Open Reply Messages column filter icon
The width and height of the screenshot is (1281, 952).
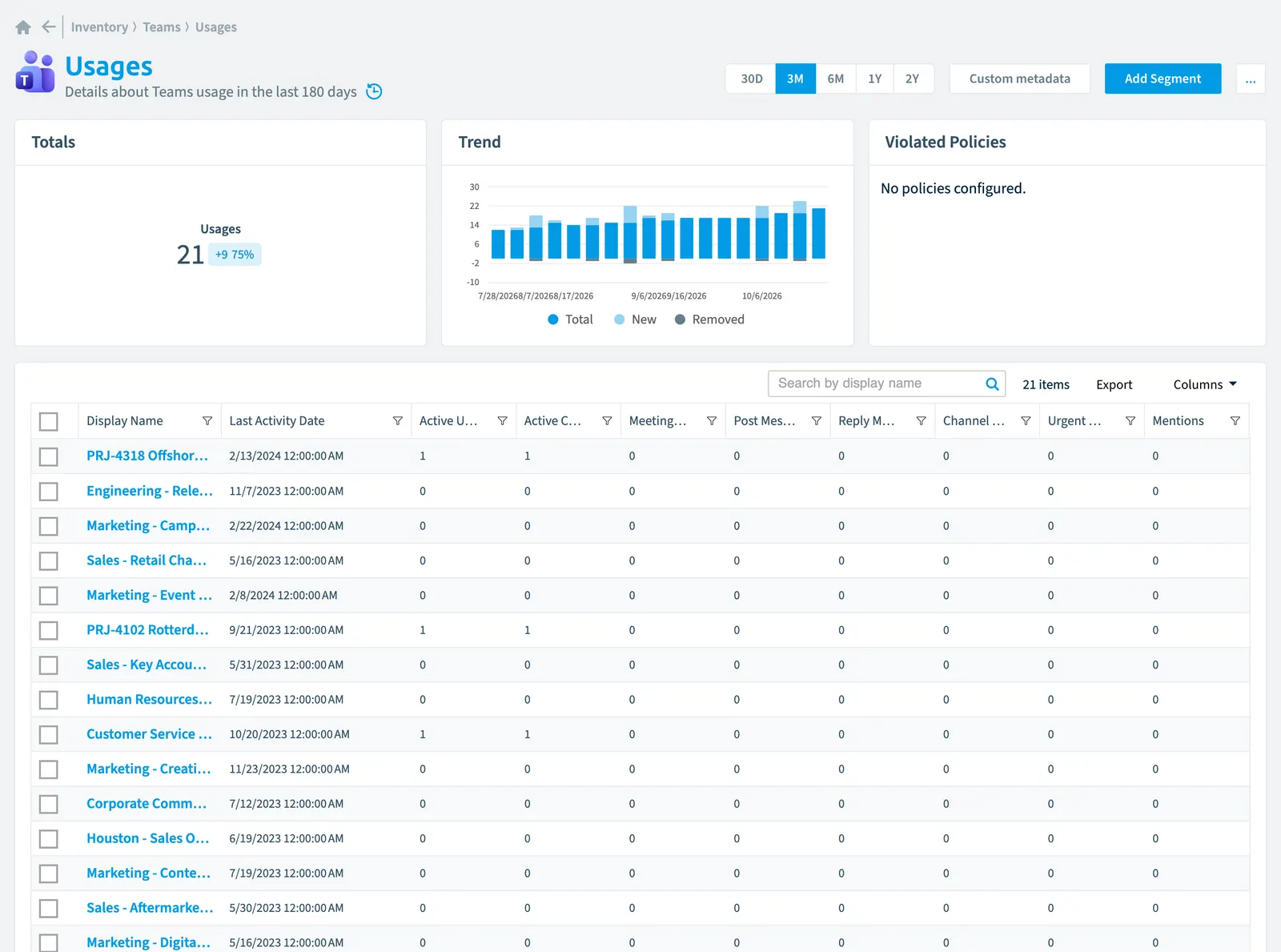pos(921,421)
